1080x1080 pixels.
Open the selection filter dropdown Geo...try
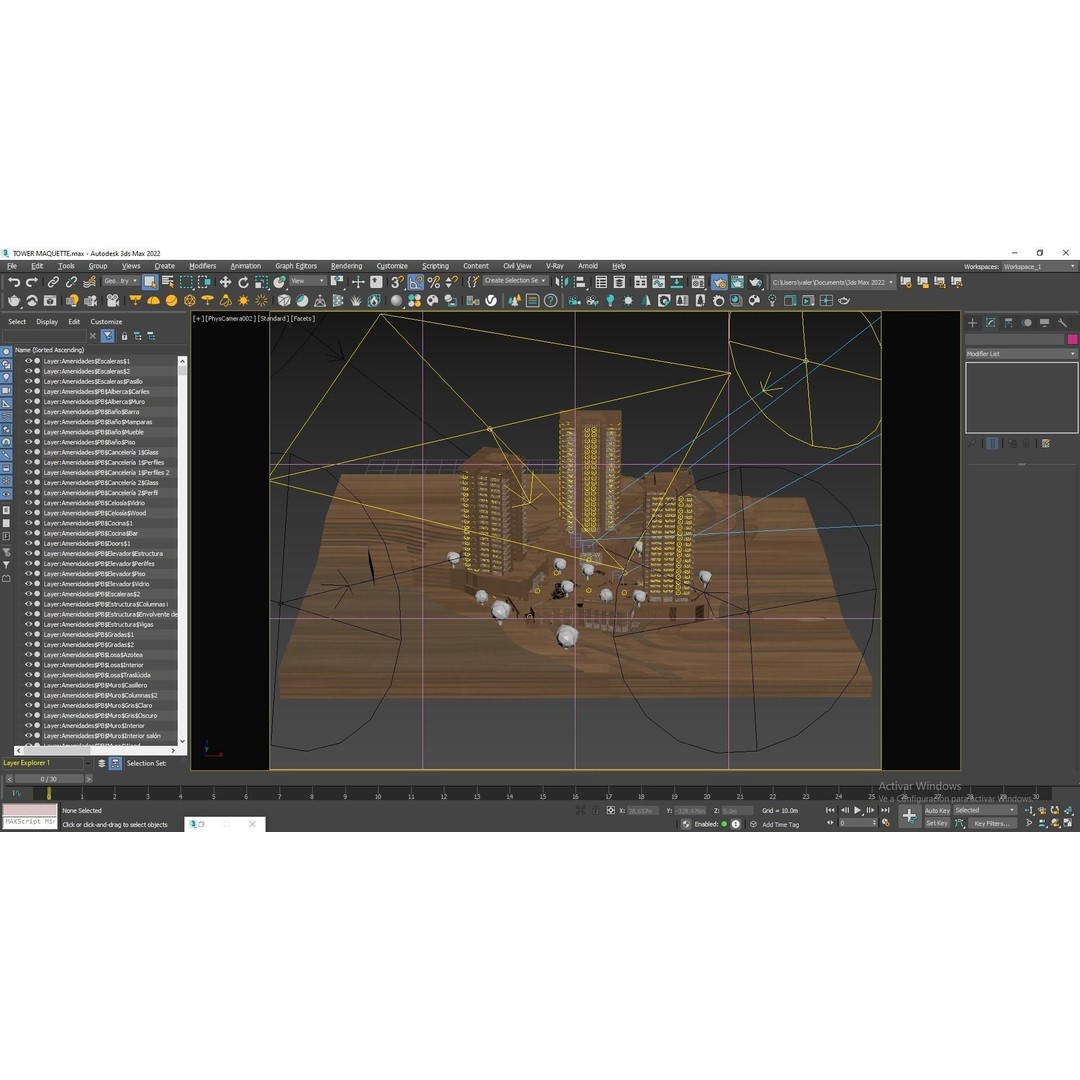[121, 281]
